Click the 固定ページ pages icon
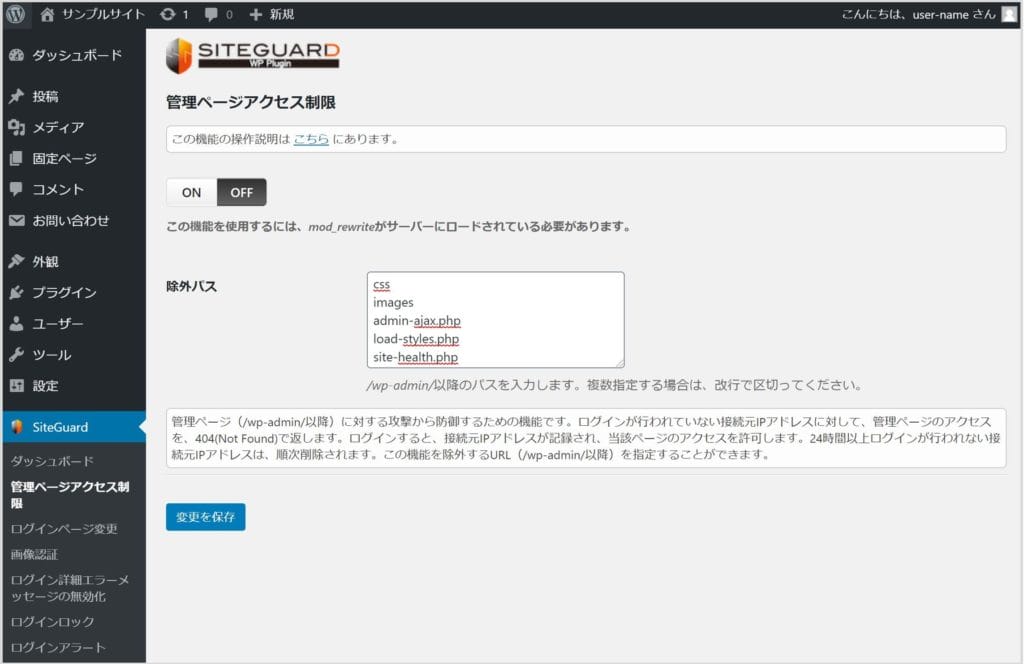Viewport: 1024px width, 664px height. [x=17, y=159]
